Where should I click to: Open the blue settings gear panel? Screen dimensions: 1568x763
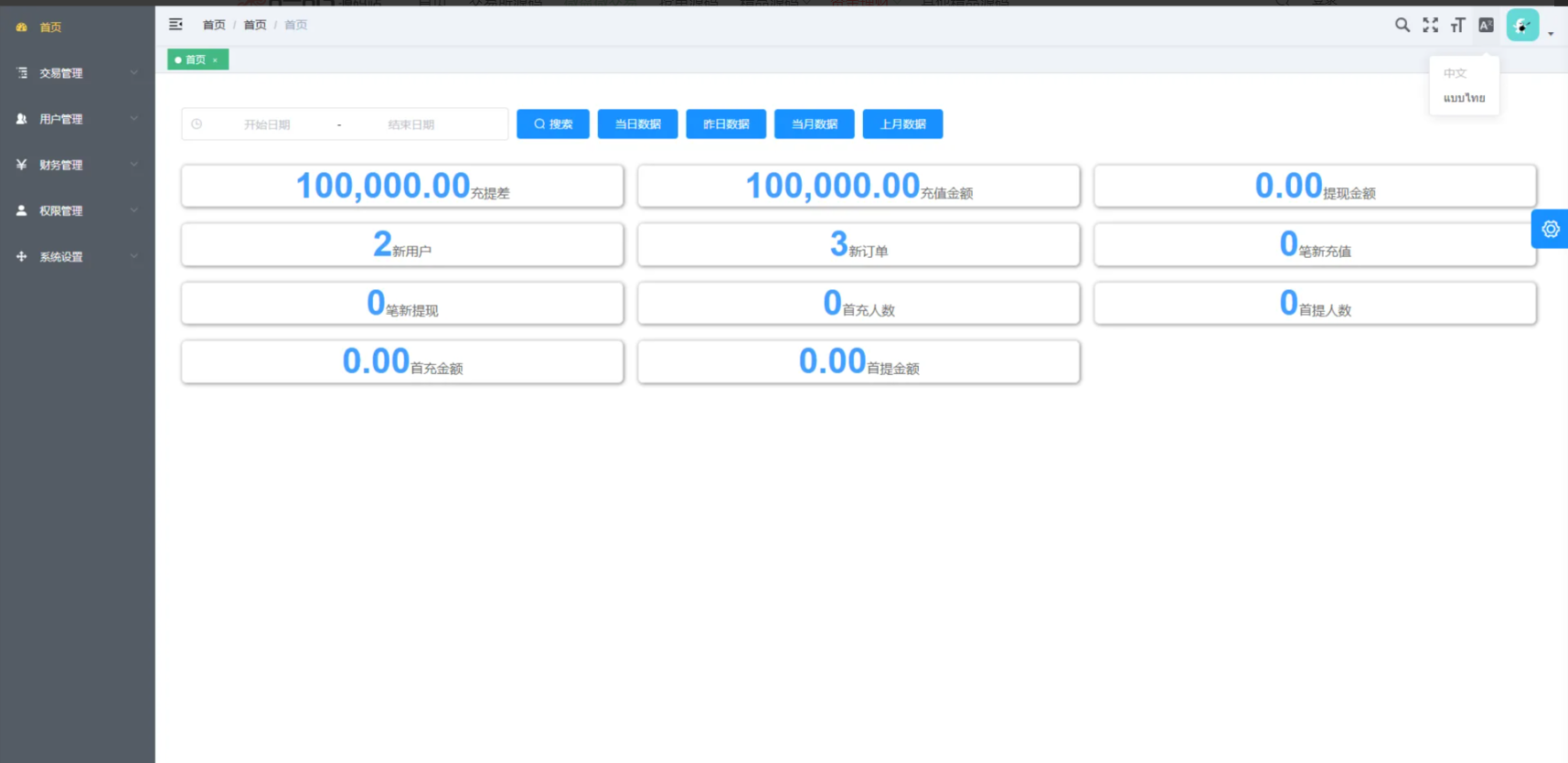[x=1550, y=230]
